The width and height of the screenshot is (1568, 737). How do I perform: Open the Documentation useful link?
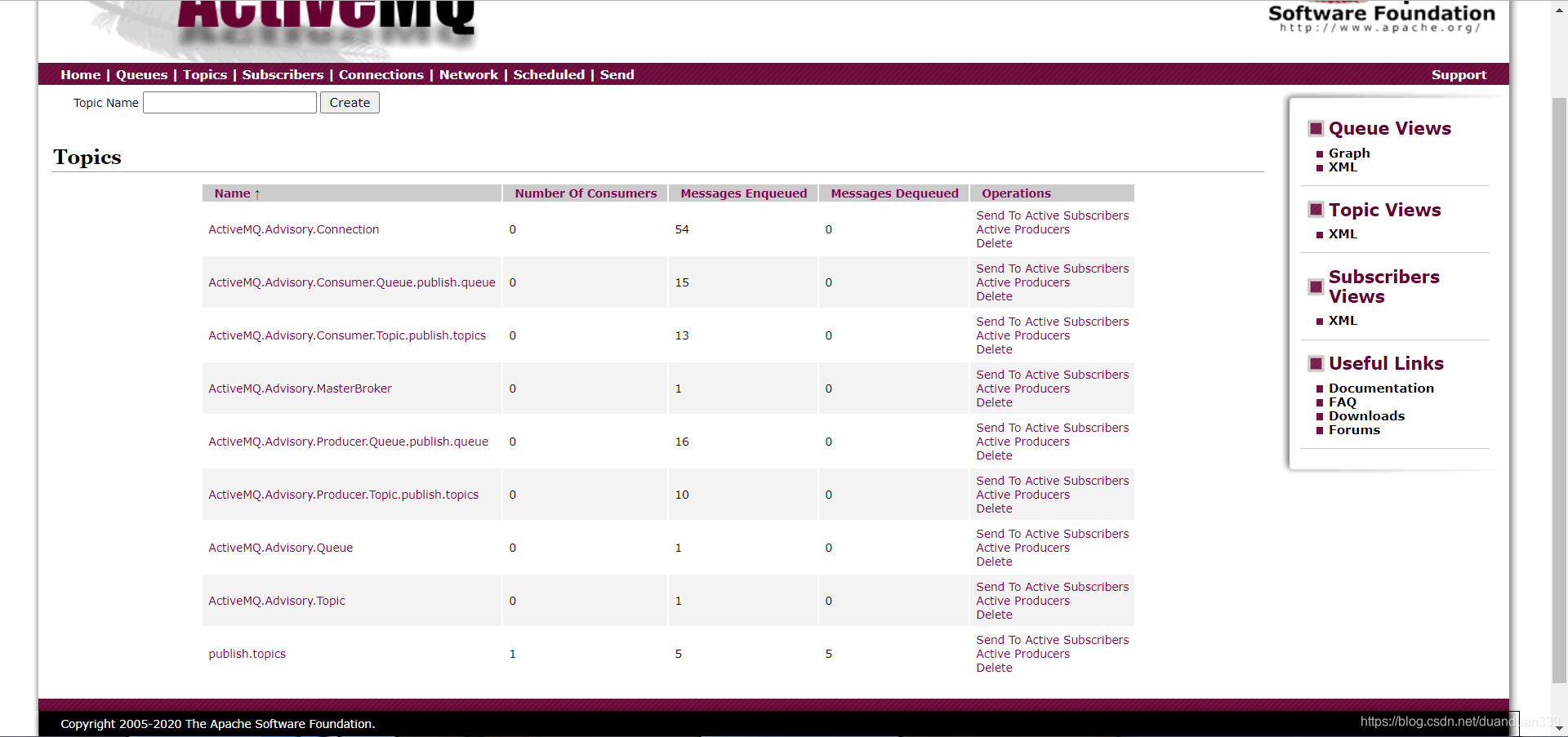pyautogui.click(x=1381, y=388)
